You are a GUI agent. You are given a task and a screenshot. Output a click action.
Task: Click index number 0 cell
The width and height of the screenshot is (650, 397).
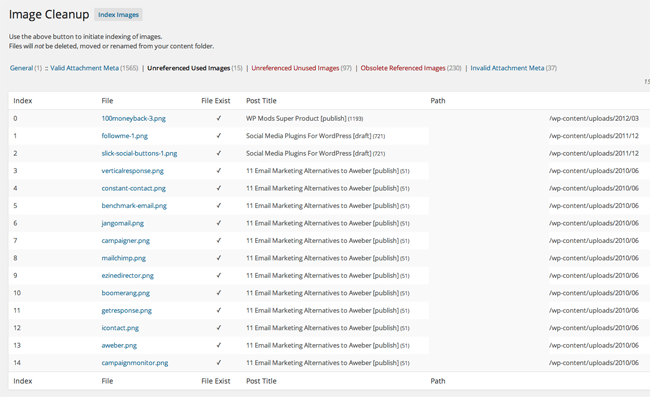click(15, 119)
